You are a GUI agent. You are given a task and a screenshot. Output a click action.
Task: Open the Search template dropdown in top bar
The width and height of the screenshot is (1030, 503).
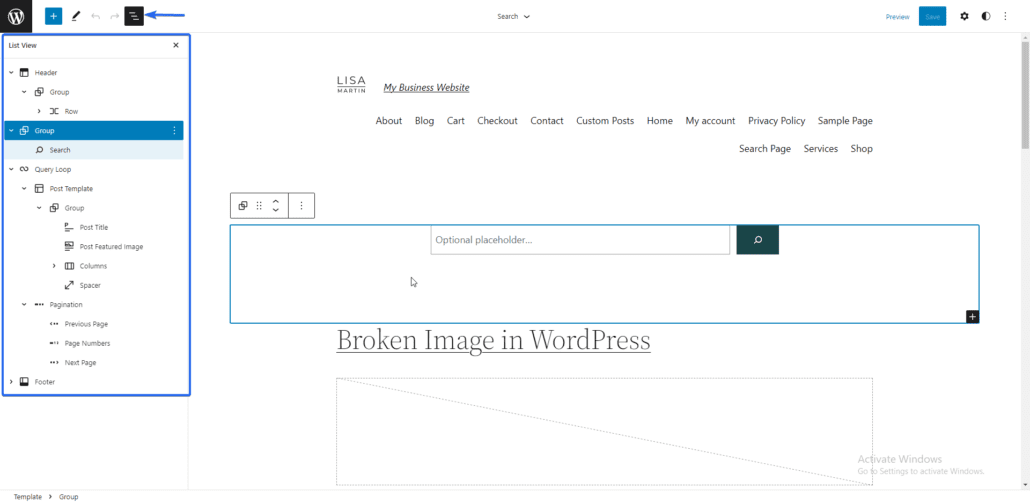coord(514,16)
